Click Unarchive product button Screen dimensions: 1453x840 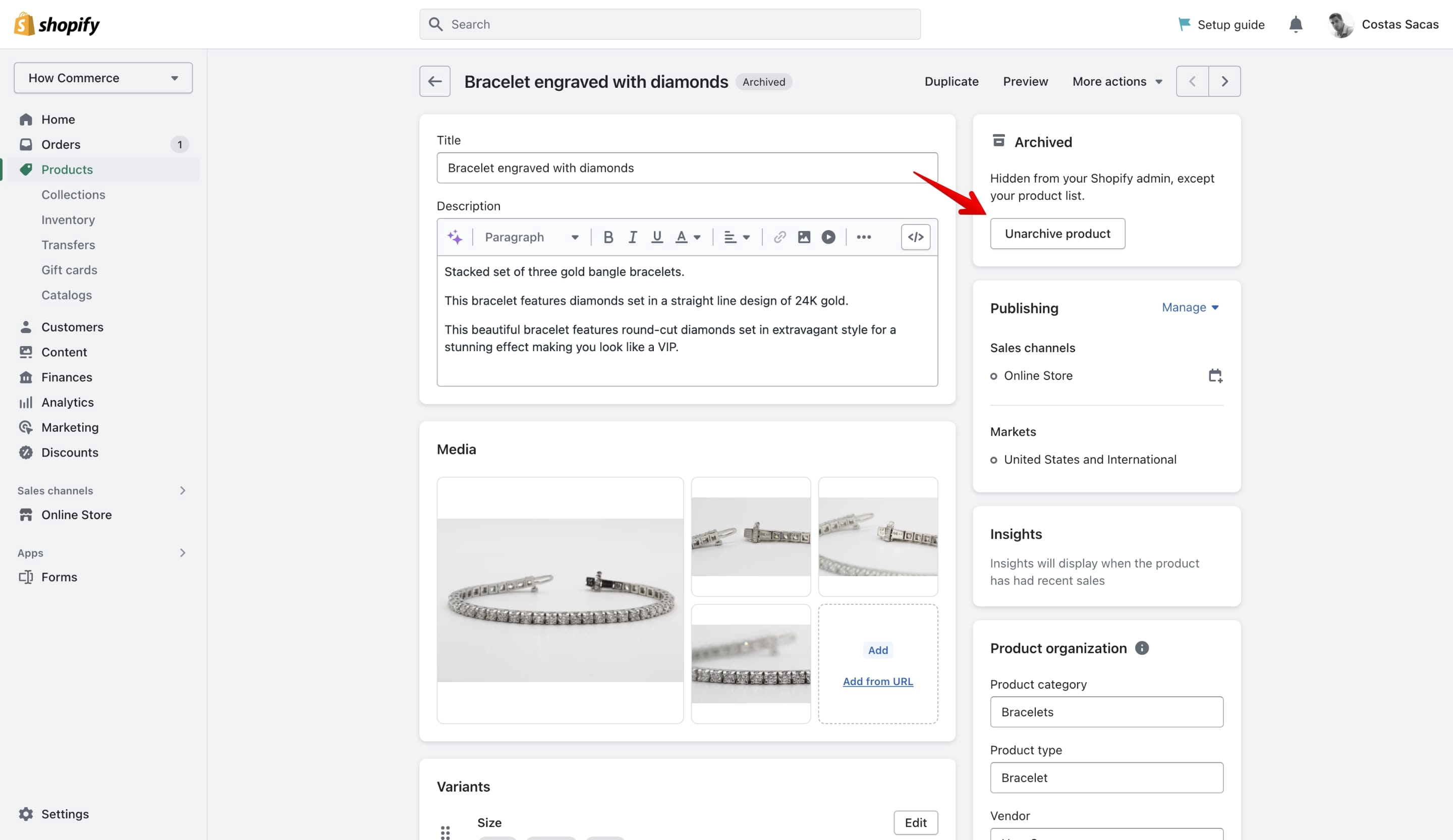(x=1057, y=234)
